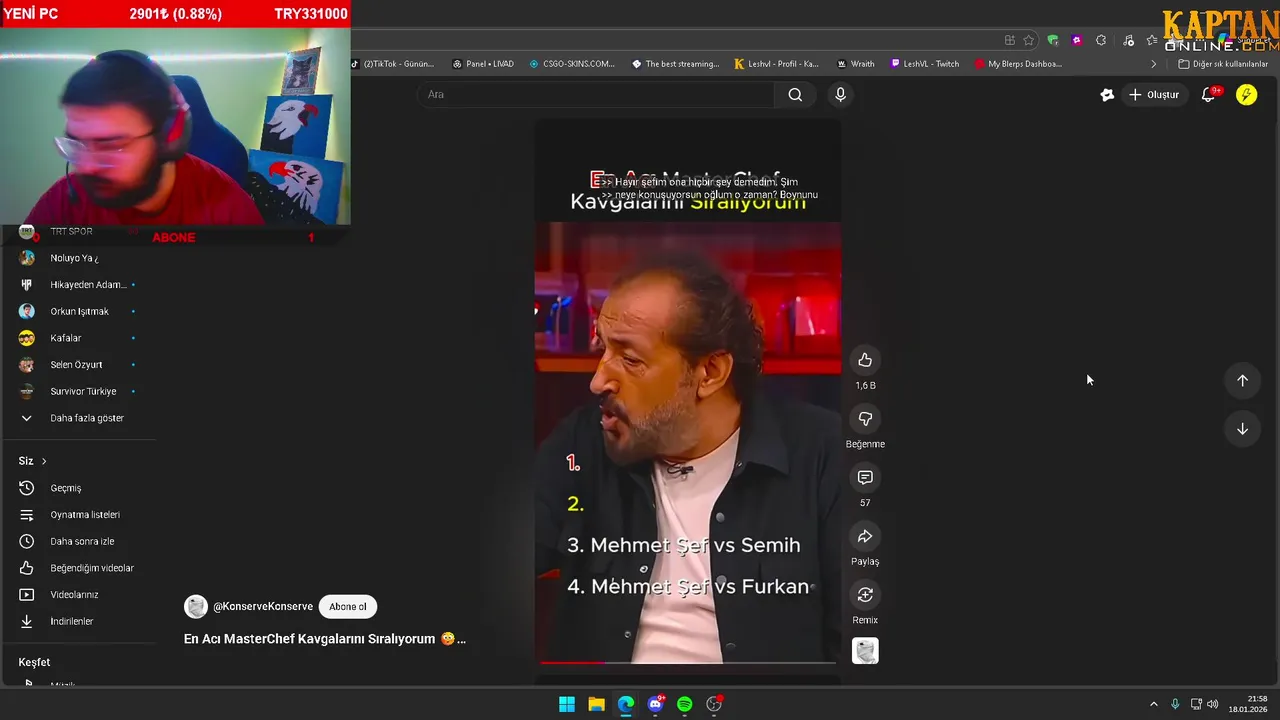Open Discord from taskbar
This screenshot has width=1280, height=720.
tap(655, 704)
